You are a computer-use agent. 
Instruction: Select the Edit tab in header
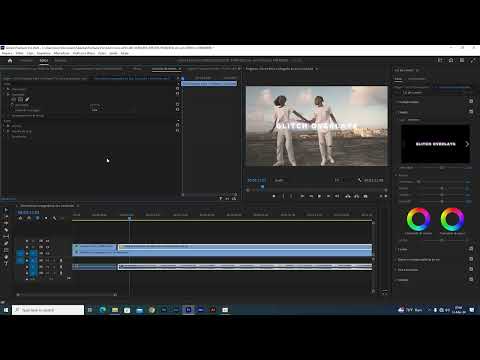coord(44,60)
